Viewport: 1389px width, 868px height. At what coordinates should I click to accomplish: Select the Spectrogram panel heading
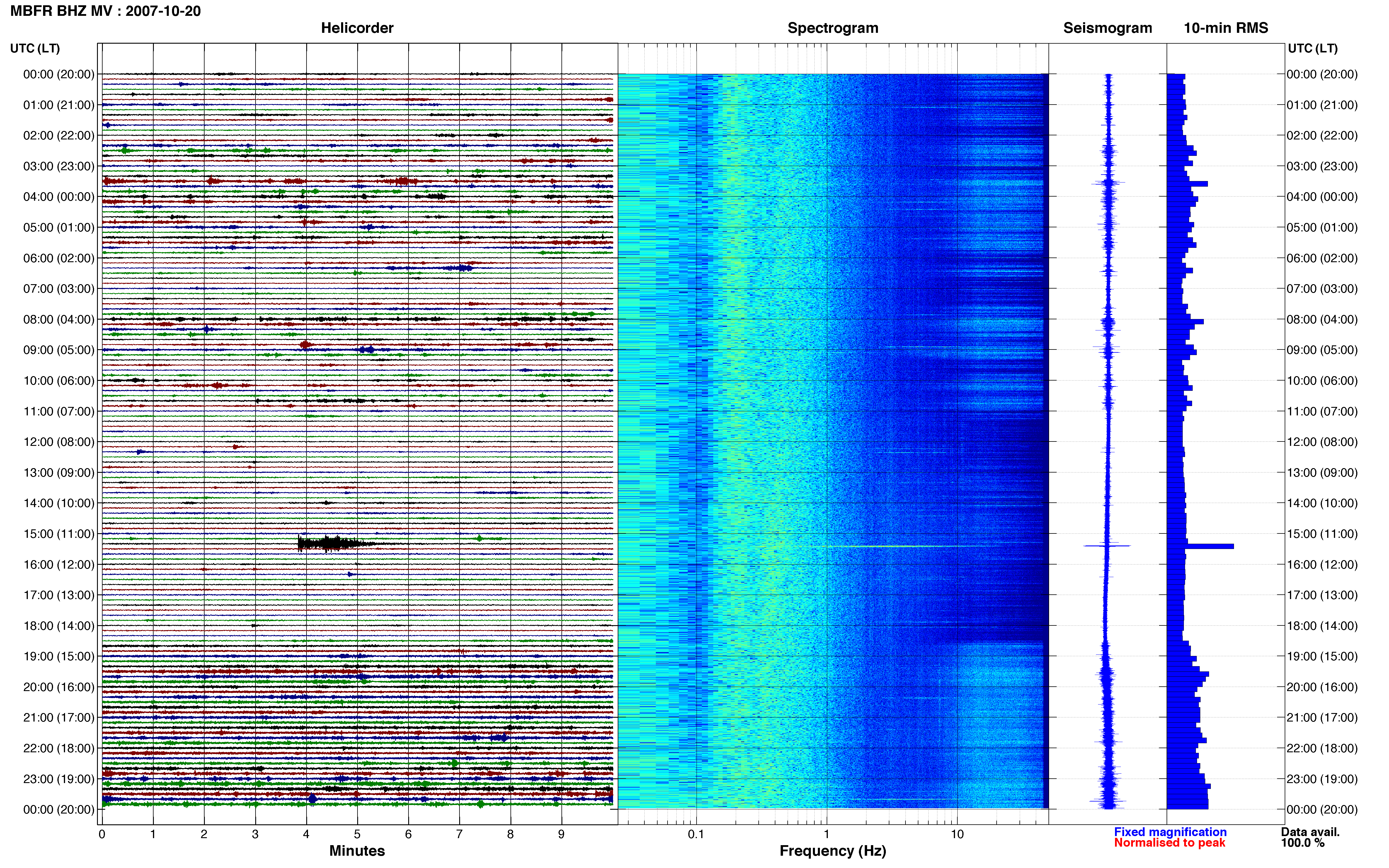[833, 28]
